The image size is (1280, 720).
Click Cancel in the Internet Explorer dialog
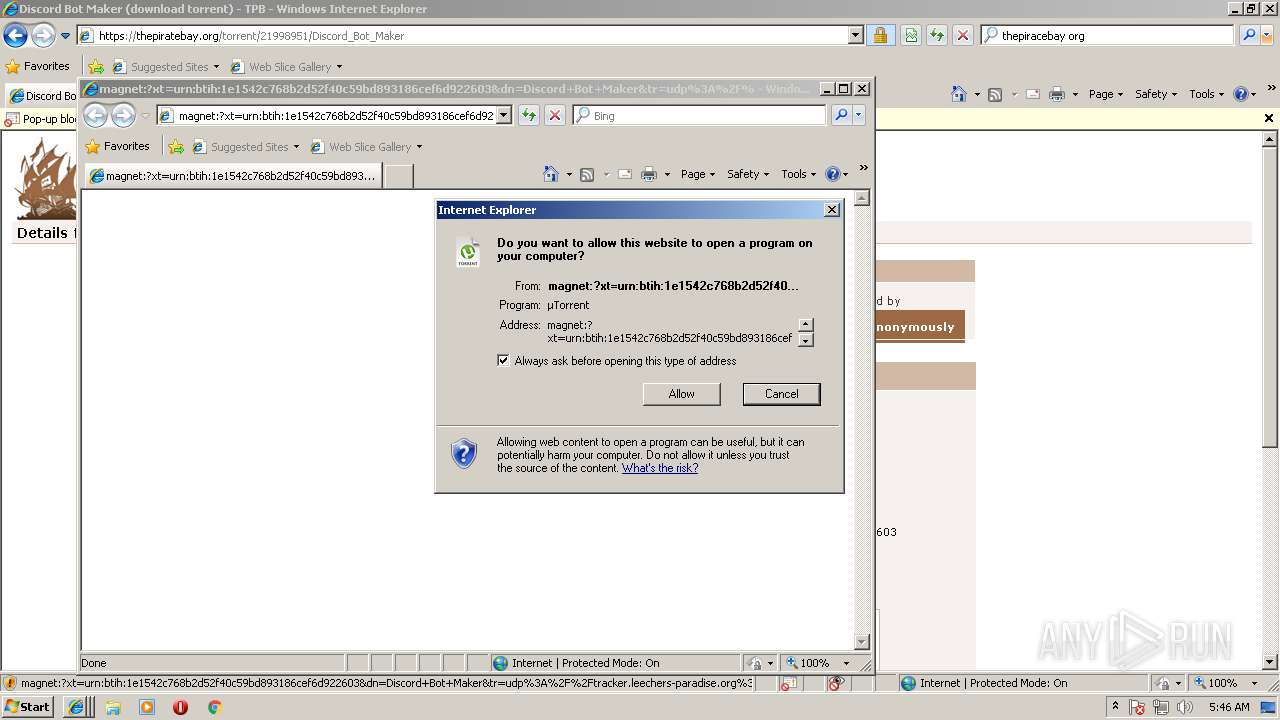(x=781, y=394)
